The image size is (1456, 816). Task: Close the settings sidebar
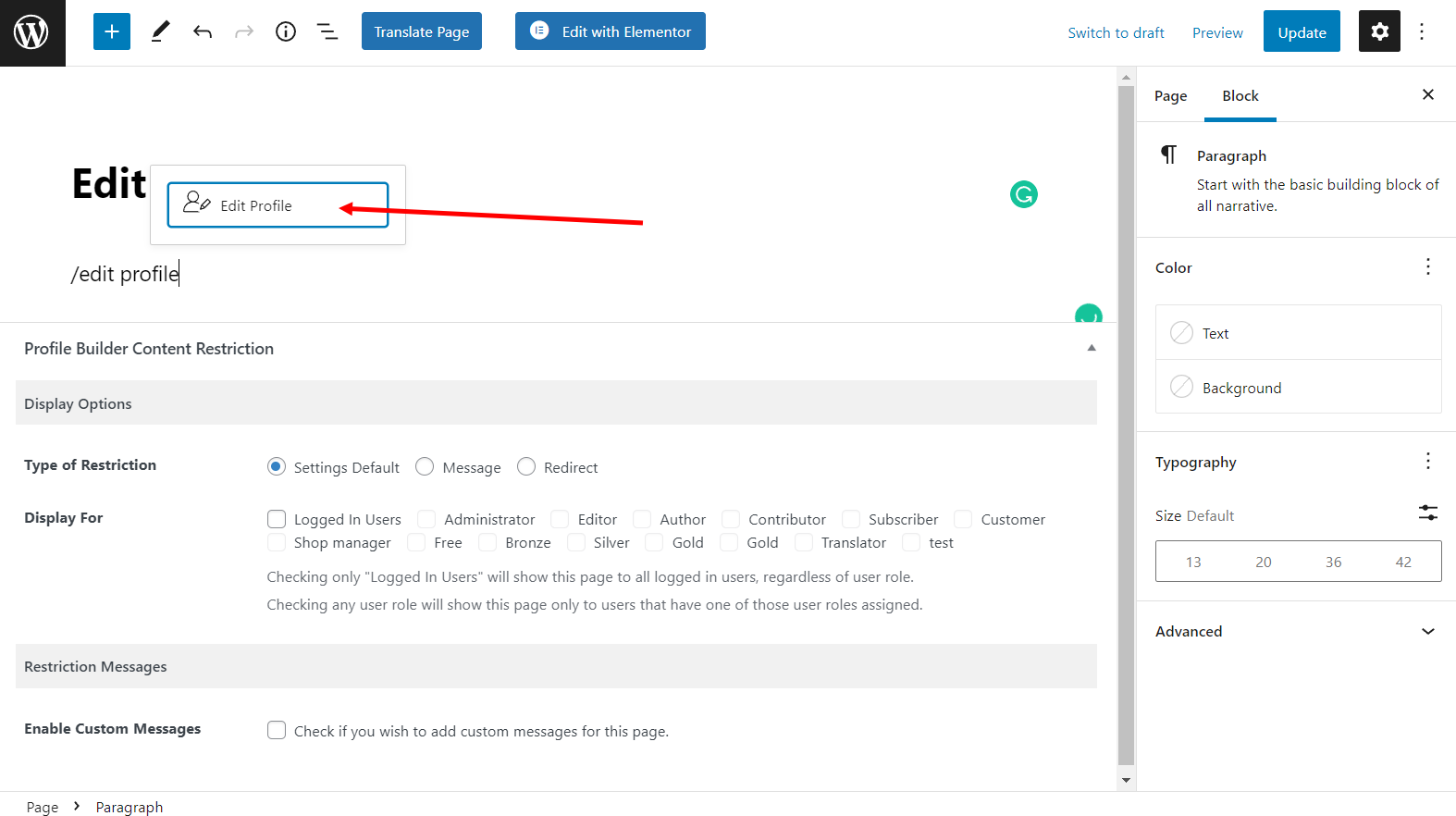pyautogui.click(x=1428, y=94)
